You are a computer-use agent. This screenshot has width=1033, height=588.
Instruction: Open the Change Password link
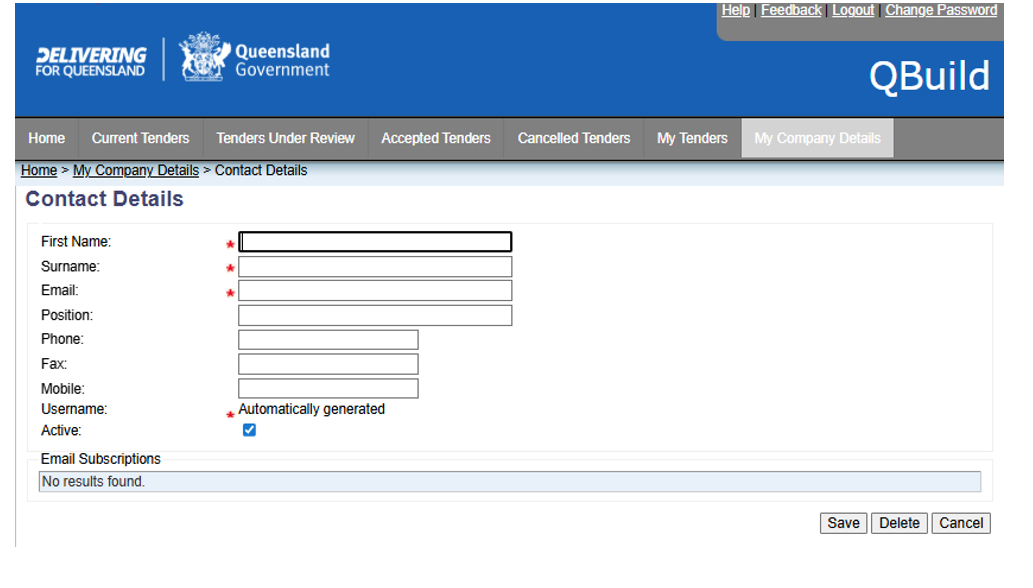(x=940, y=10)
